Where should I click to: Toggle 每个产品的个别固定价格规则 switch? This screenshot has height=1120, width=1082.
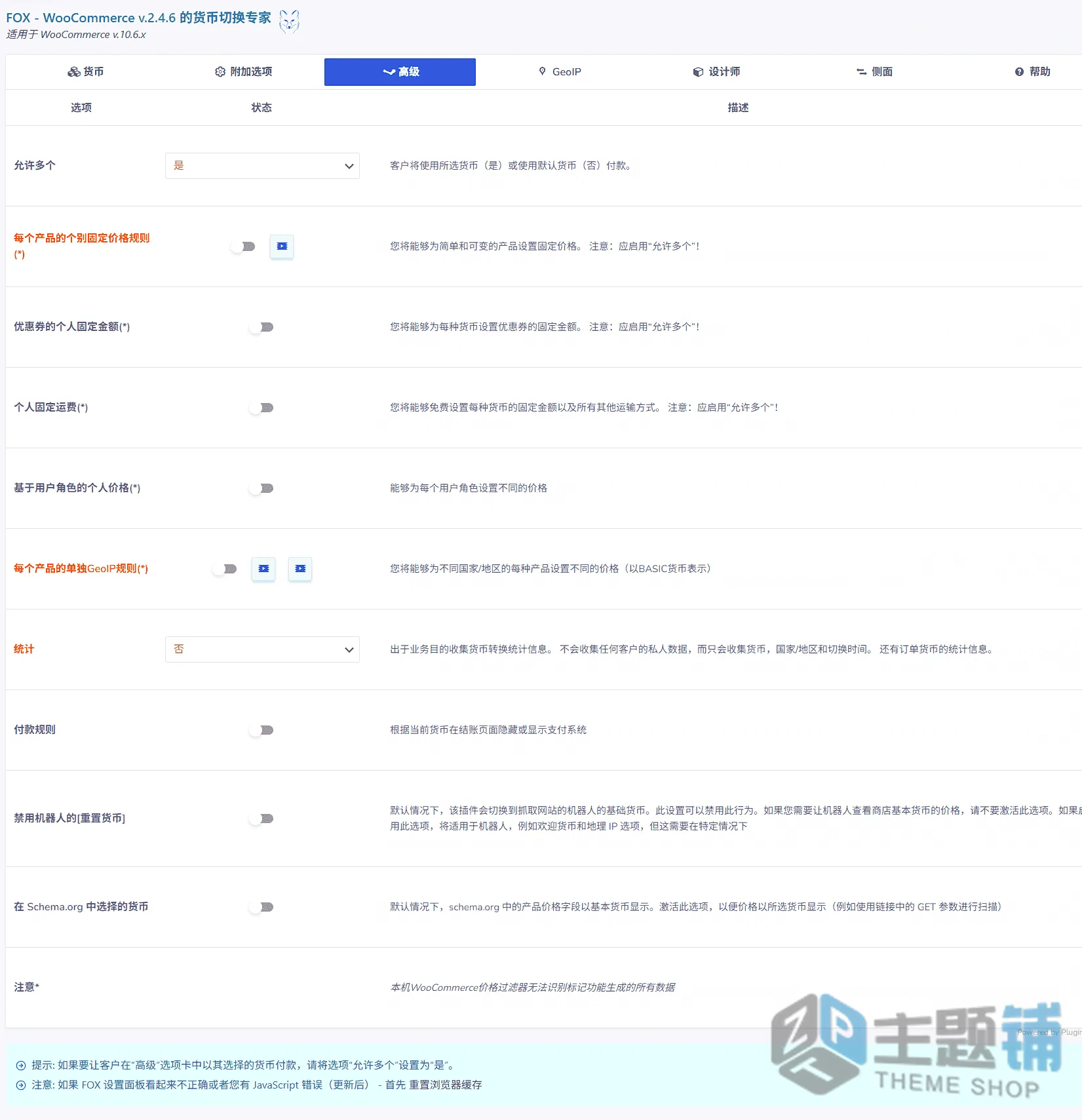(x=243, y=246)
